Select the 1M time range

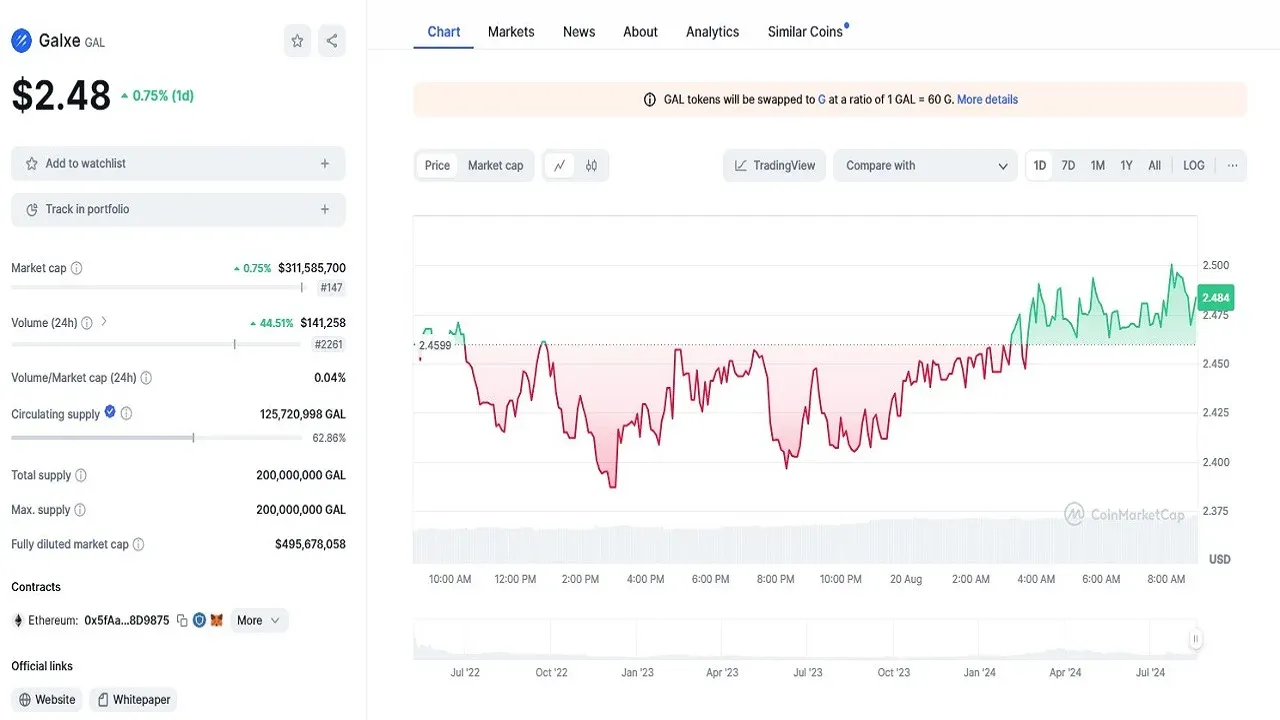(x=1097, y=166)
